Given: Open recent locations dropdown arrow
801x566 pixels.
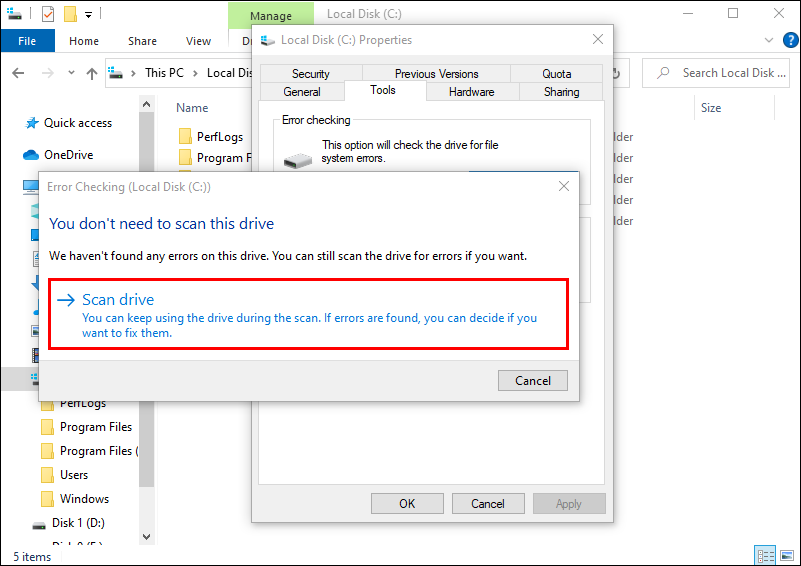Looking at the screenshot, I should pos(71,73).
